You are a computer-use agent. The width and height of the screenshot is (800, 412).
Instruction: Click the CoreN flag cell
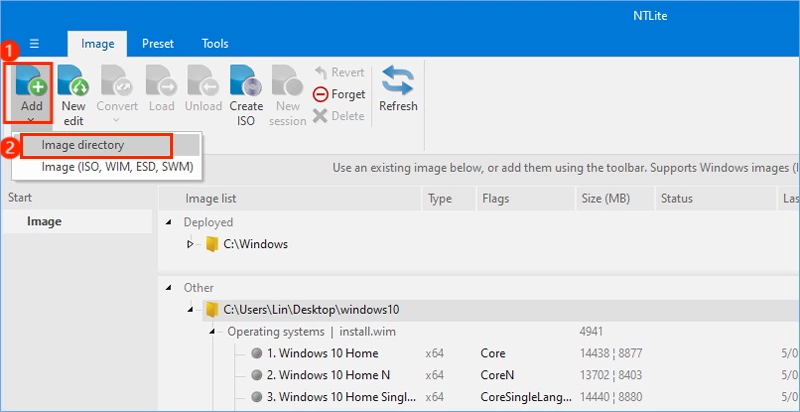[497, 375]
